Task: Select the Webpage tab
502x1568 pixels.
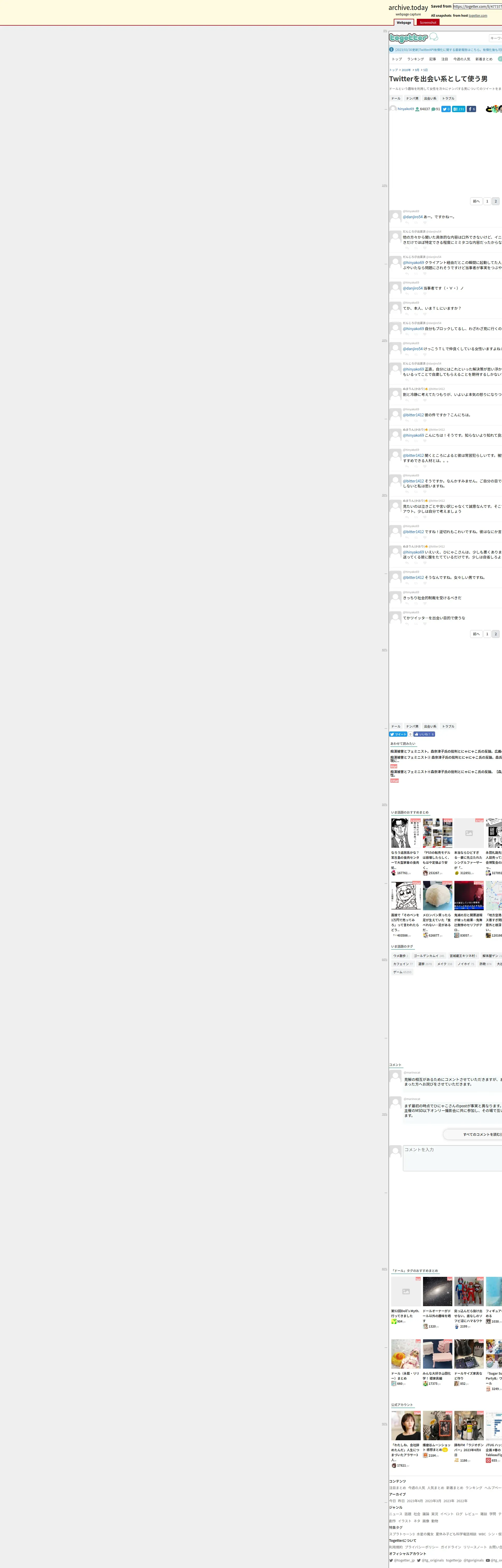Action: pos(404,22)
